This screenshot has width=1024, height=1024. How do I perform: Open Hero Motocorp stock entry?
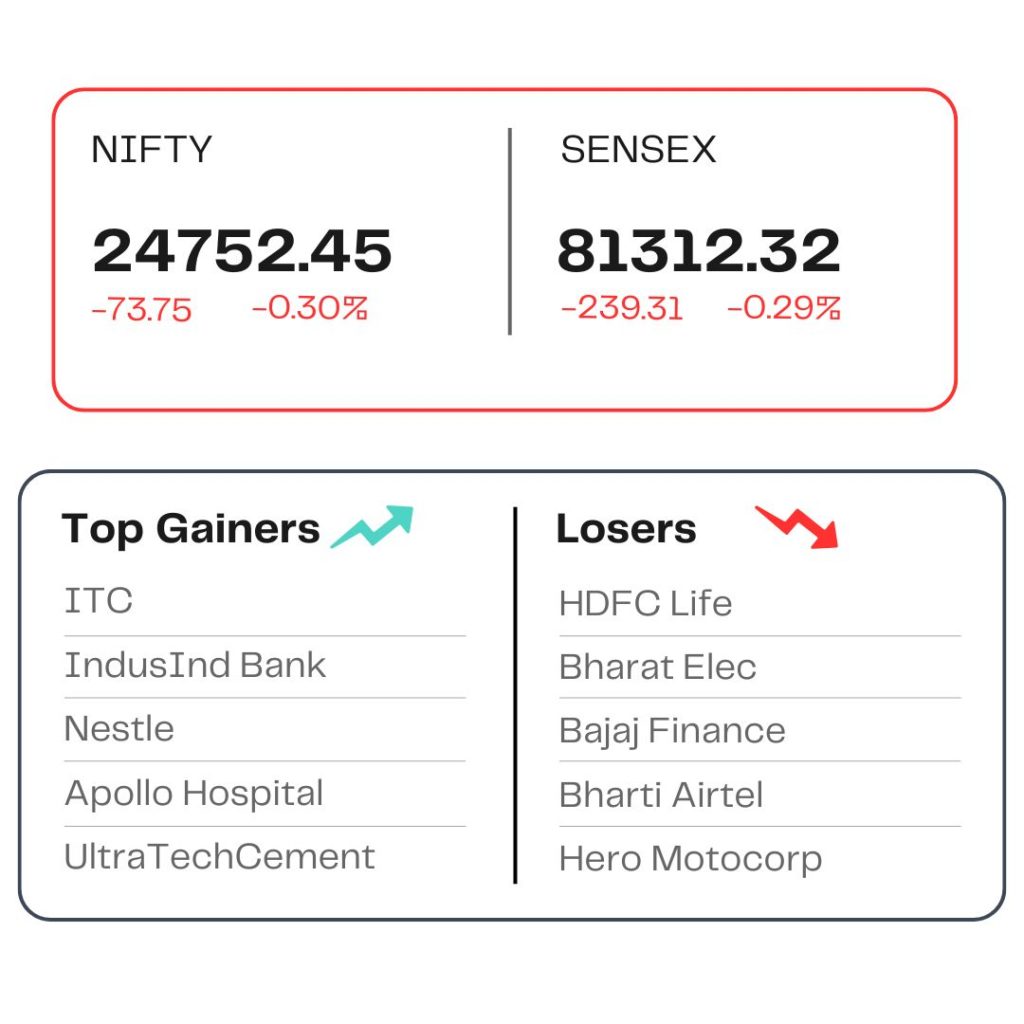pyautogui.click(x=690, y=859)
